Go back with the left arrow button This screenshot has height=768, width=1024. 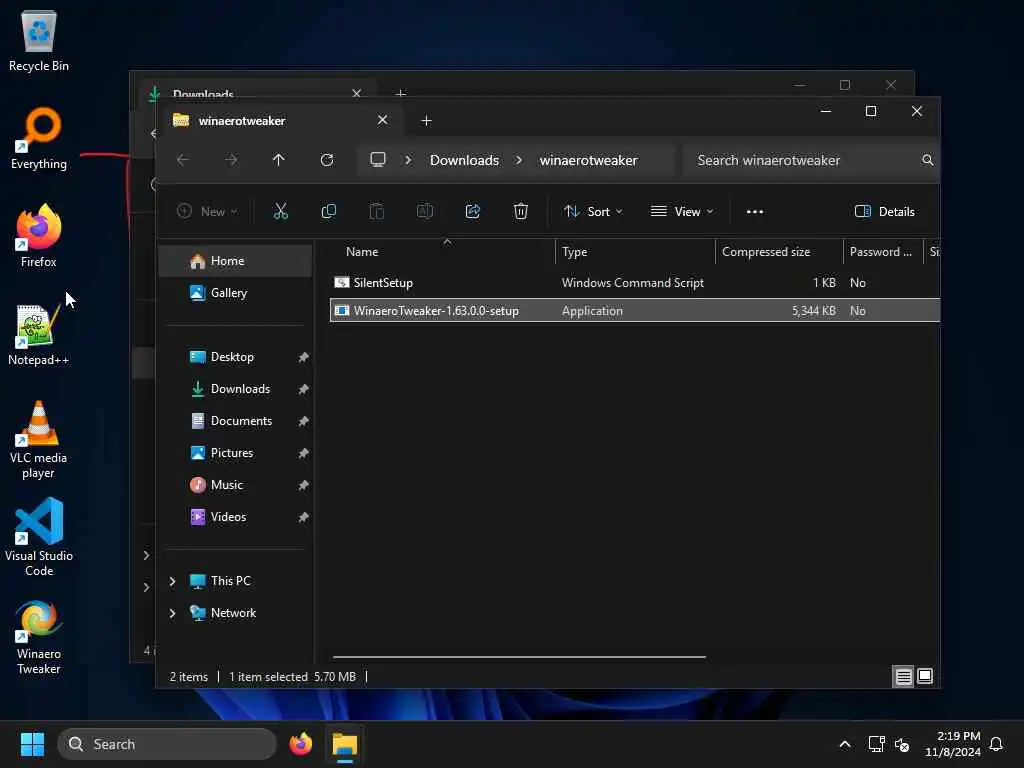pos(183,160)
